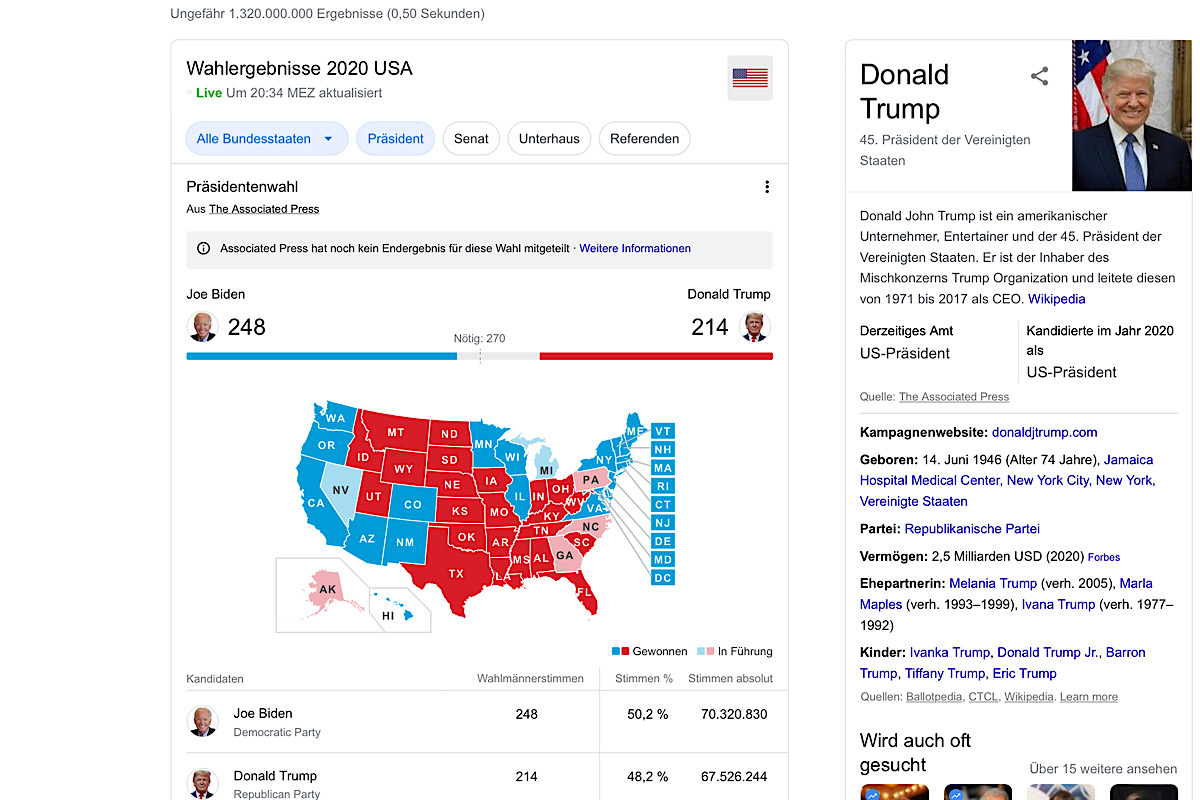The width and height of the screenshot is (1200, 800).
Task: Click the share icon beside Donald Trump
Action: [1040, 76]
